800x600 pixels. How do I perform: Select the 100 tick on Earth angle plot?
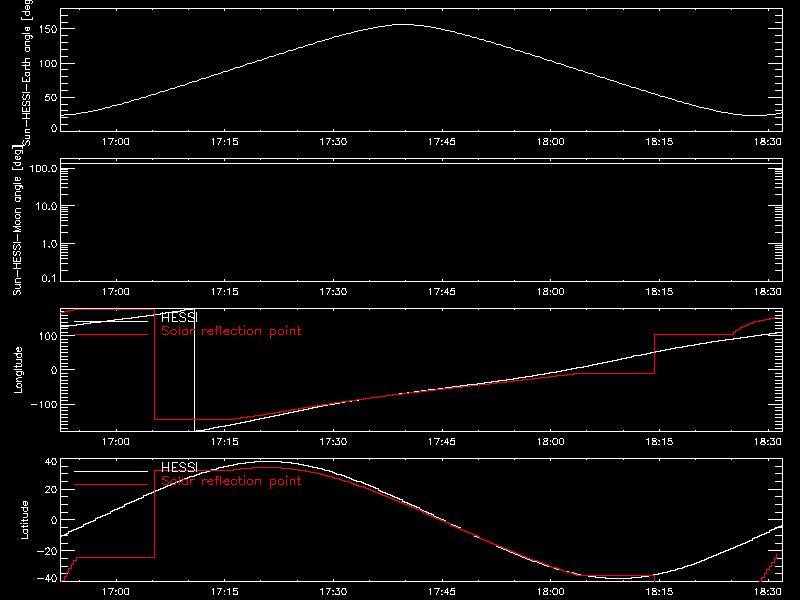[x=47, y=64]
